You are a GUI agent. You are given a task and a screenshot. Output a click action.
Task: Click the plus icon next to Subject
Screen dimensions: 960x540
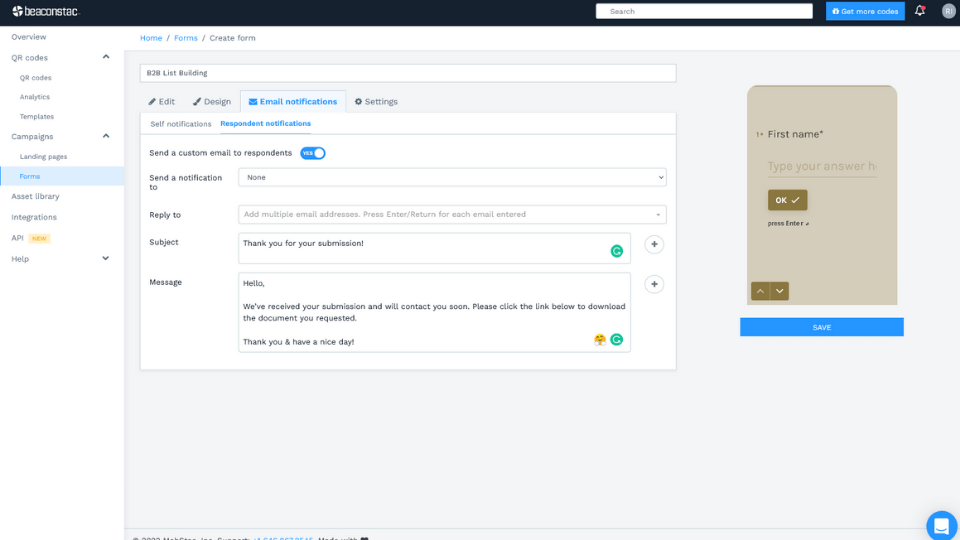tap(654, 244)
